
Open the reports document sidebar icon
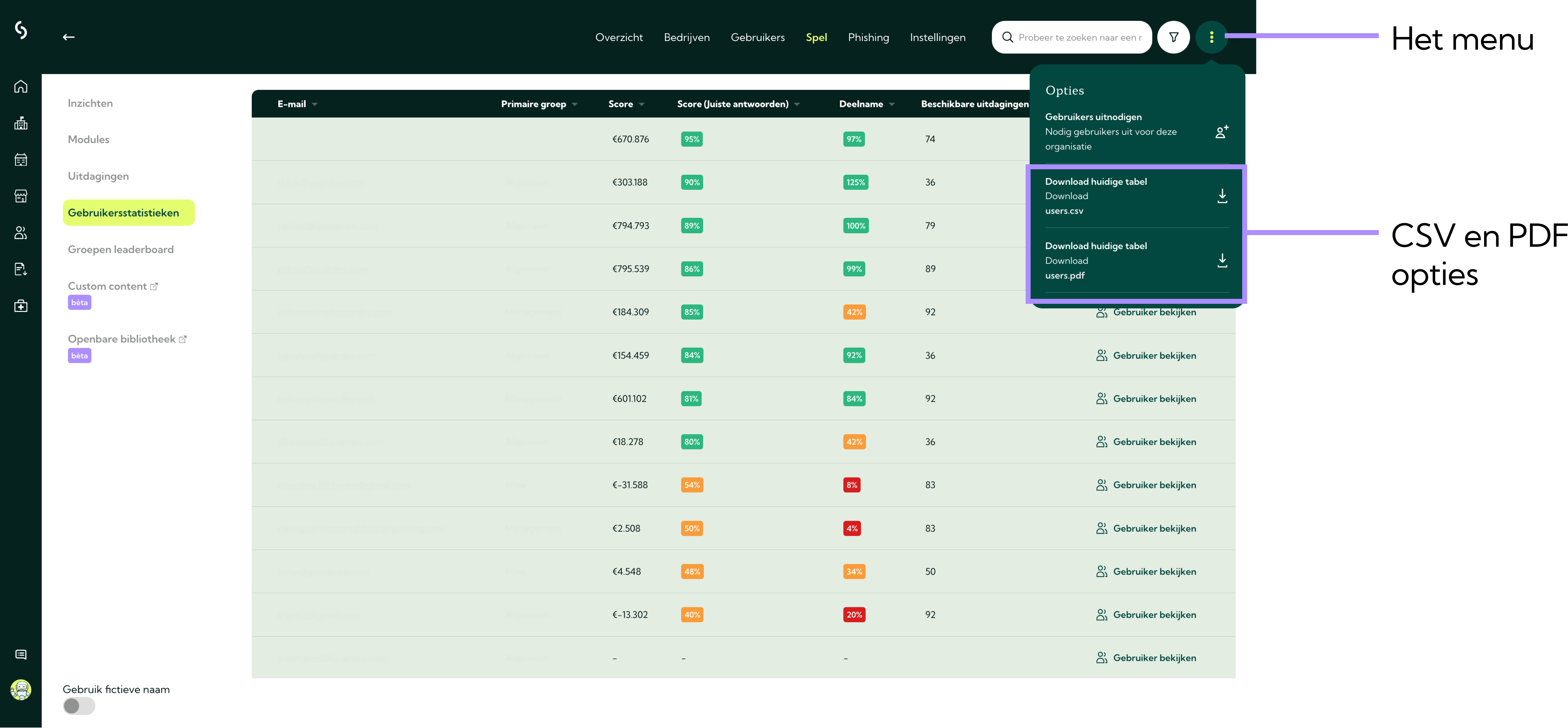(x=21, y=269)
